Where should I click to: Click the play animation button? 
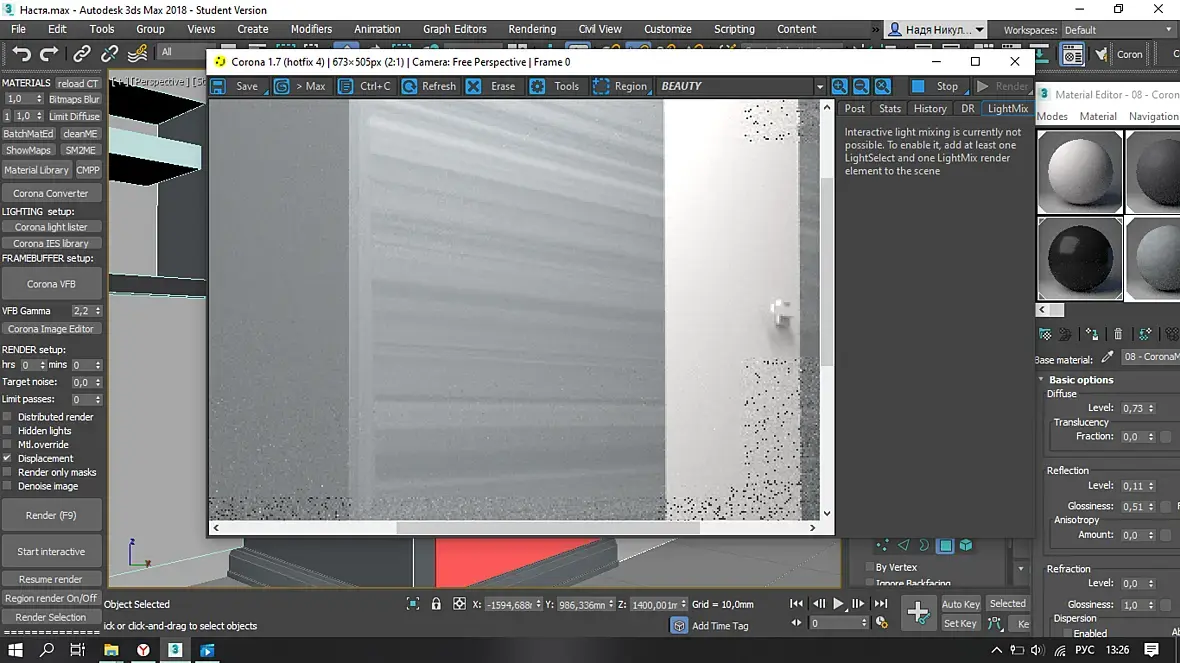838,604
